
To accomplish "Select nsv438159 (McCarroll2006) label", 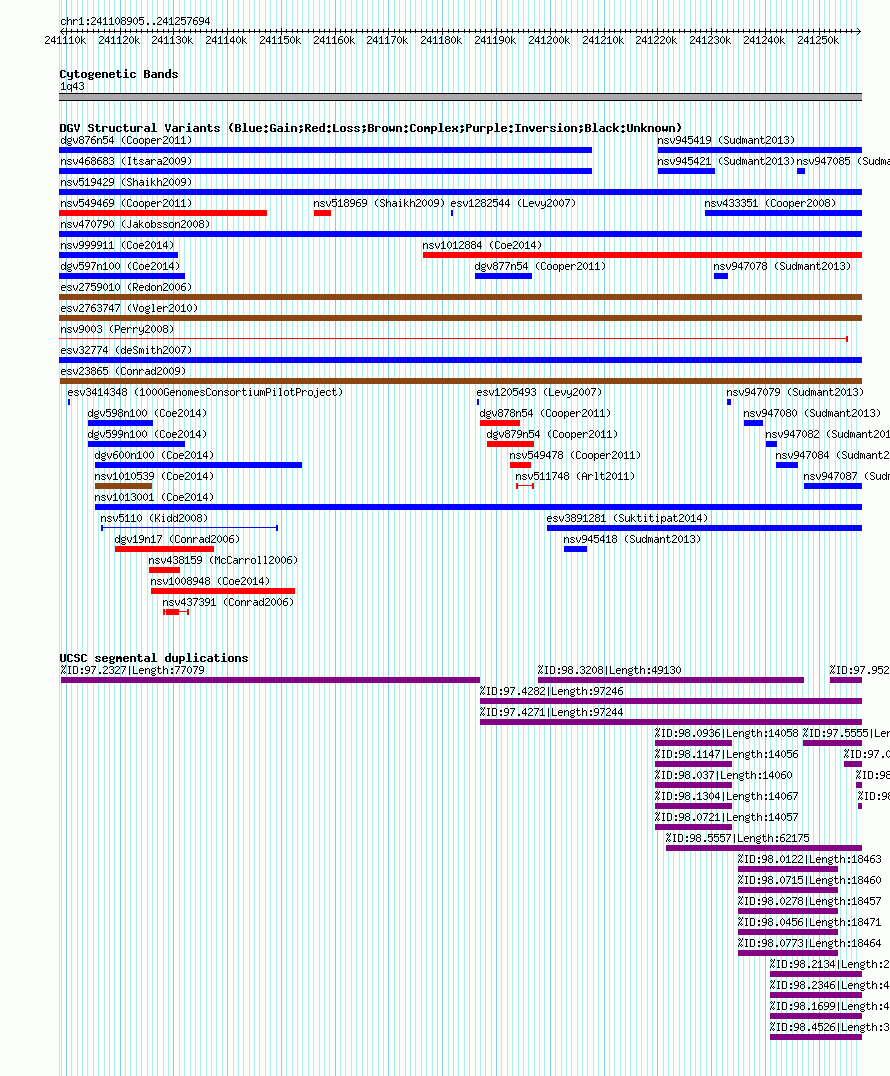I will pyautogui.click(x=223, y=561).
